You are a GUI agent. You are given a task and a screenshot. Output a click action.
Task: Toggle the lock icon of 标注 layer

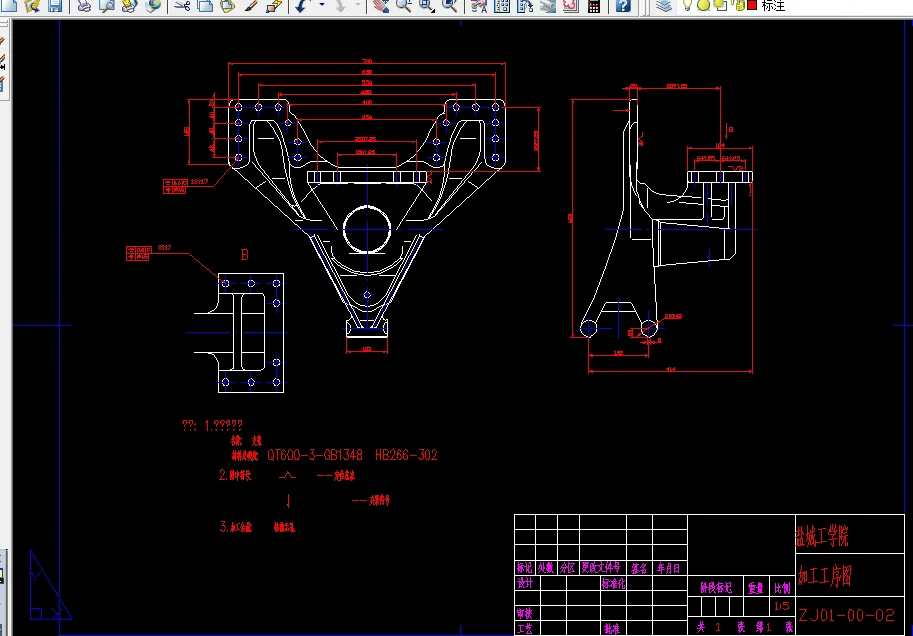(x=739, y=6)
